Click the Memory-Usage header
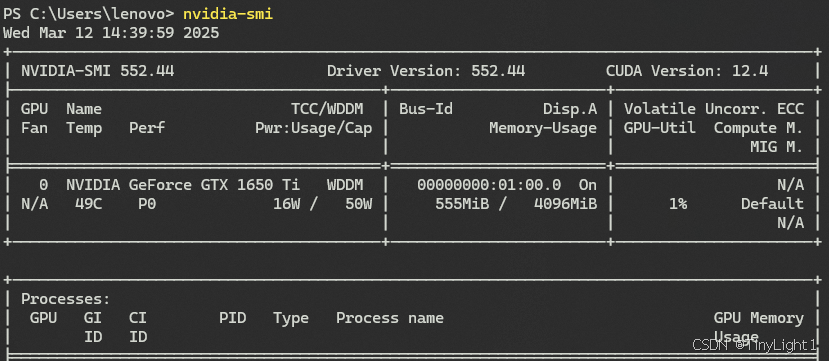Image resolution: width=829 pixels, height=361 pixels. tap(543, 128)
